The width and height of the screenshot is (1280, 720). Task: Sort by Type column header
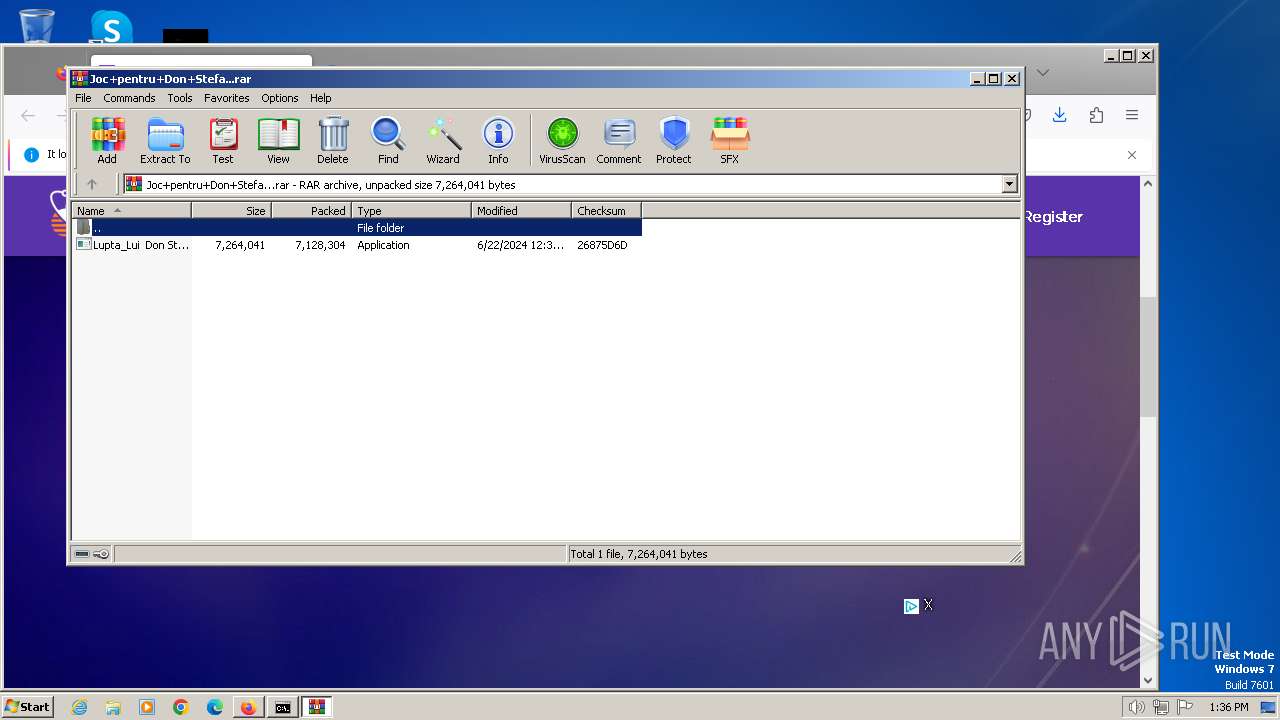tap(411, 210)
